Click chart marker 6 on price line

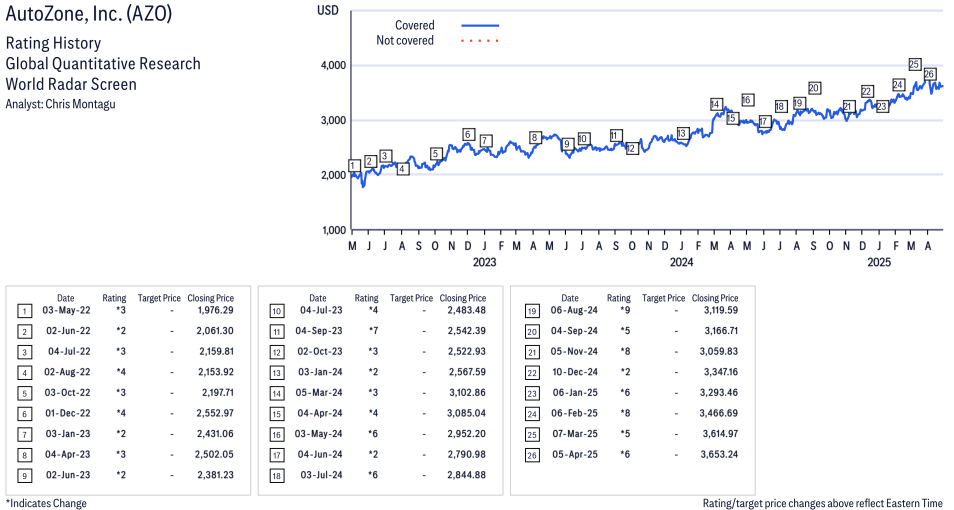(468, 134)
